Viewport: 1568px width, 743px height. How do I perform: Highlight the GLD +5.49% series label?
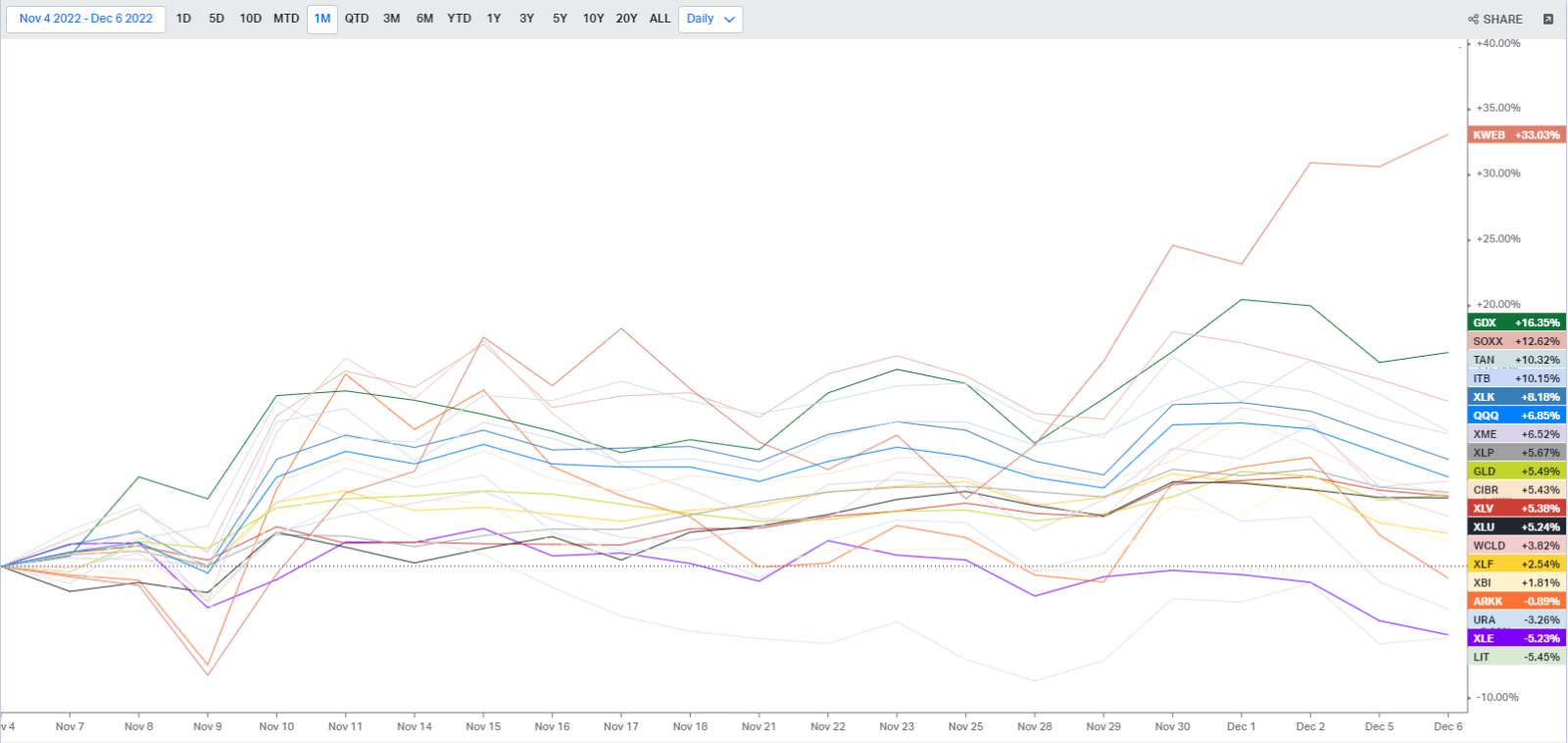pos(1517,471)
